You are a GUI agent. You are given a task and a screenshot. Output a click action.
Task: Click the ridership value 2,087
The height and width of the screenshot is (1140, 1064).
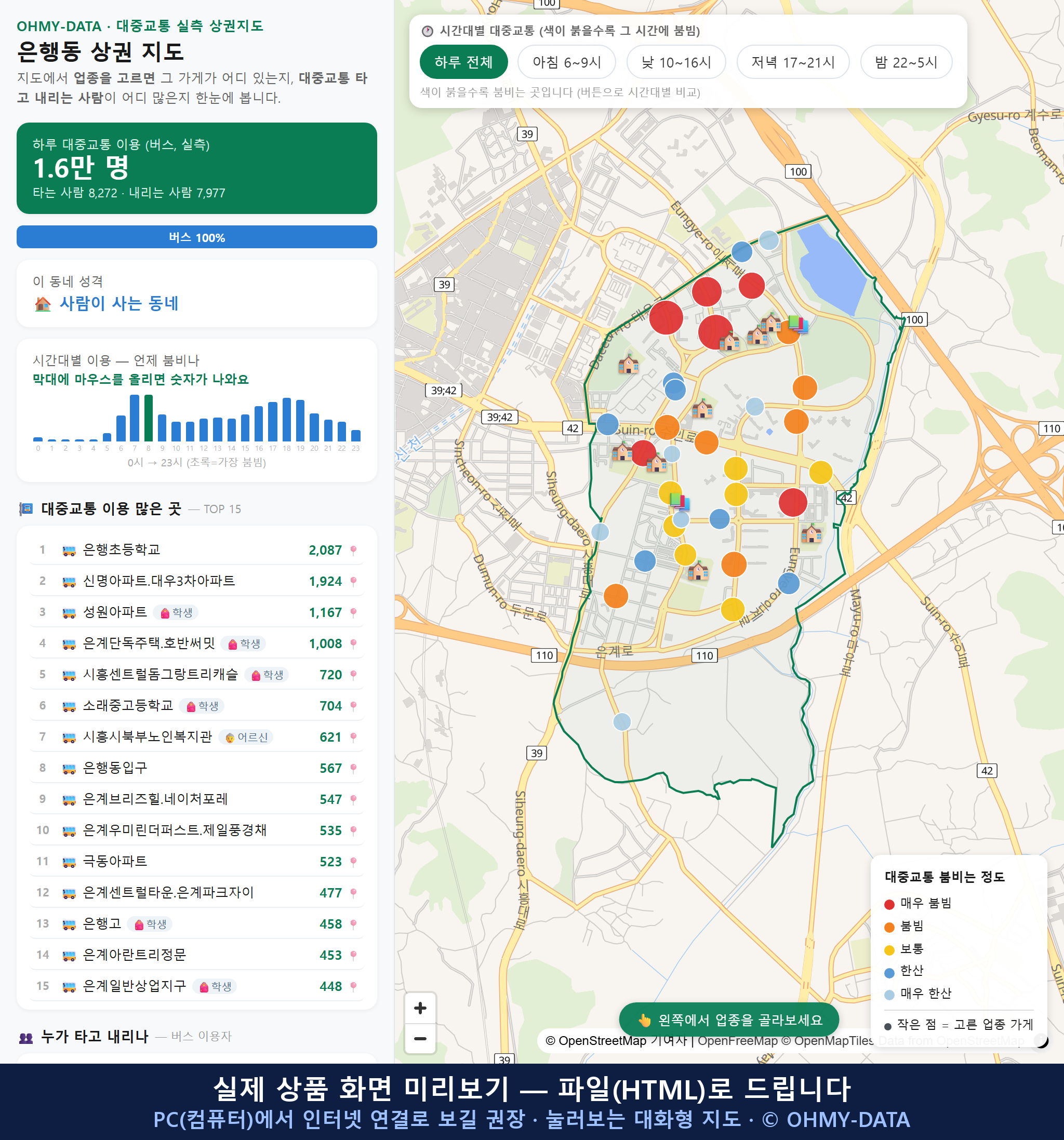pos(325,551)
